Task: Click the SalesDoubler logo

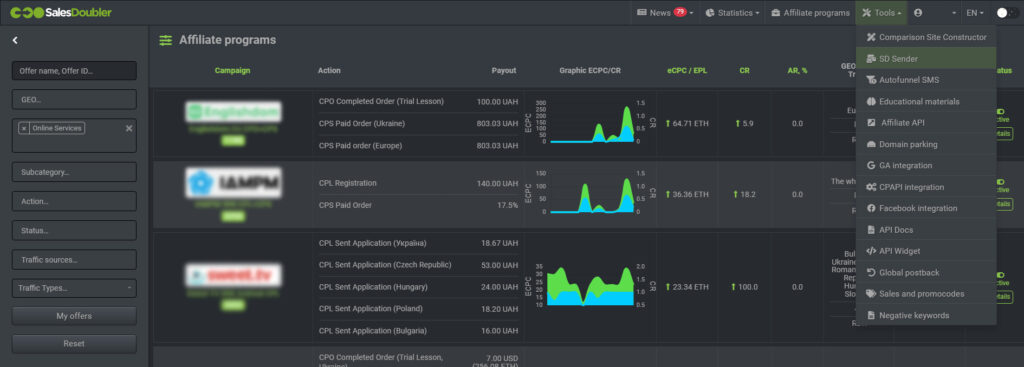Action: tap(61, 12)
